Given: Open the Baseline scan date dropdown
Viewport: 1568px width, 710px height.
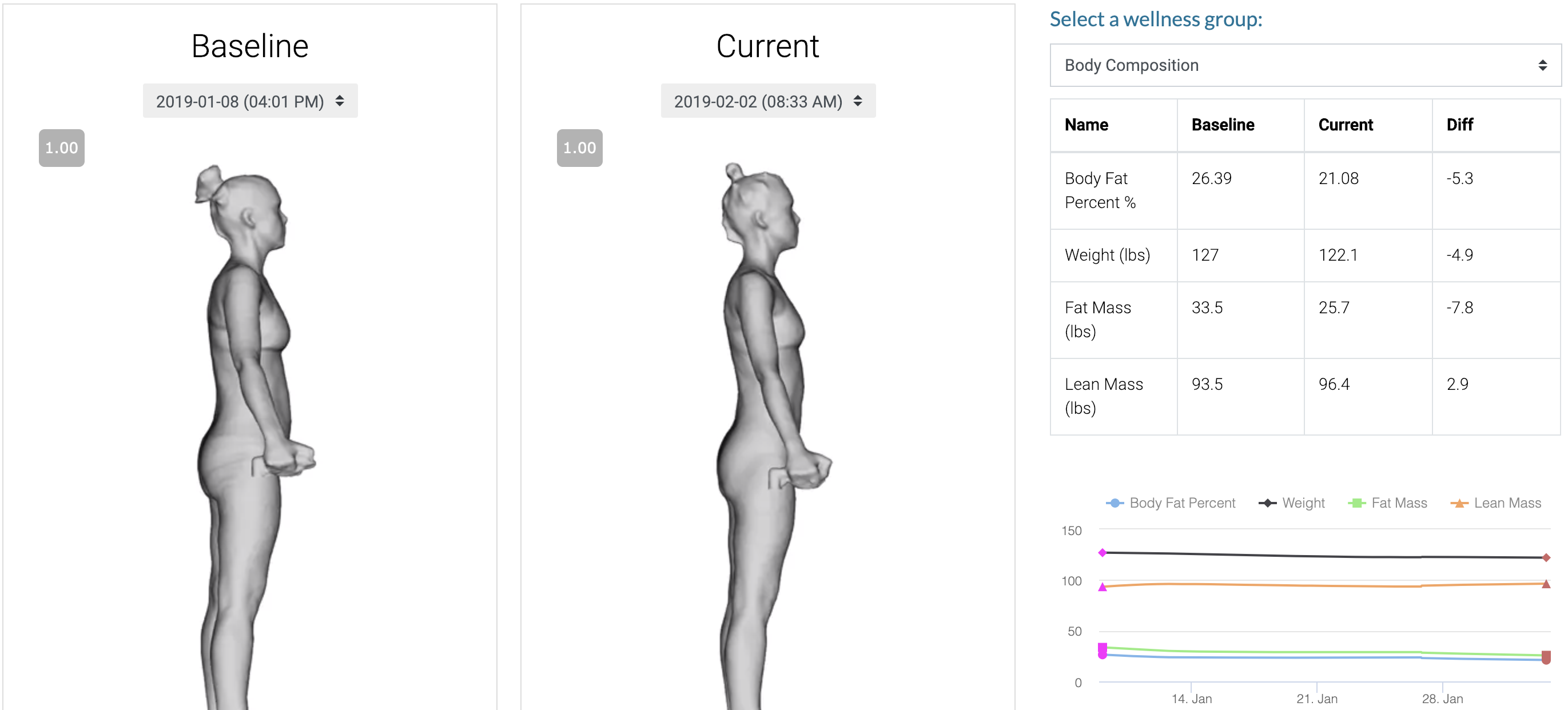Looking at the screenshot, I should coord(249,101).
